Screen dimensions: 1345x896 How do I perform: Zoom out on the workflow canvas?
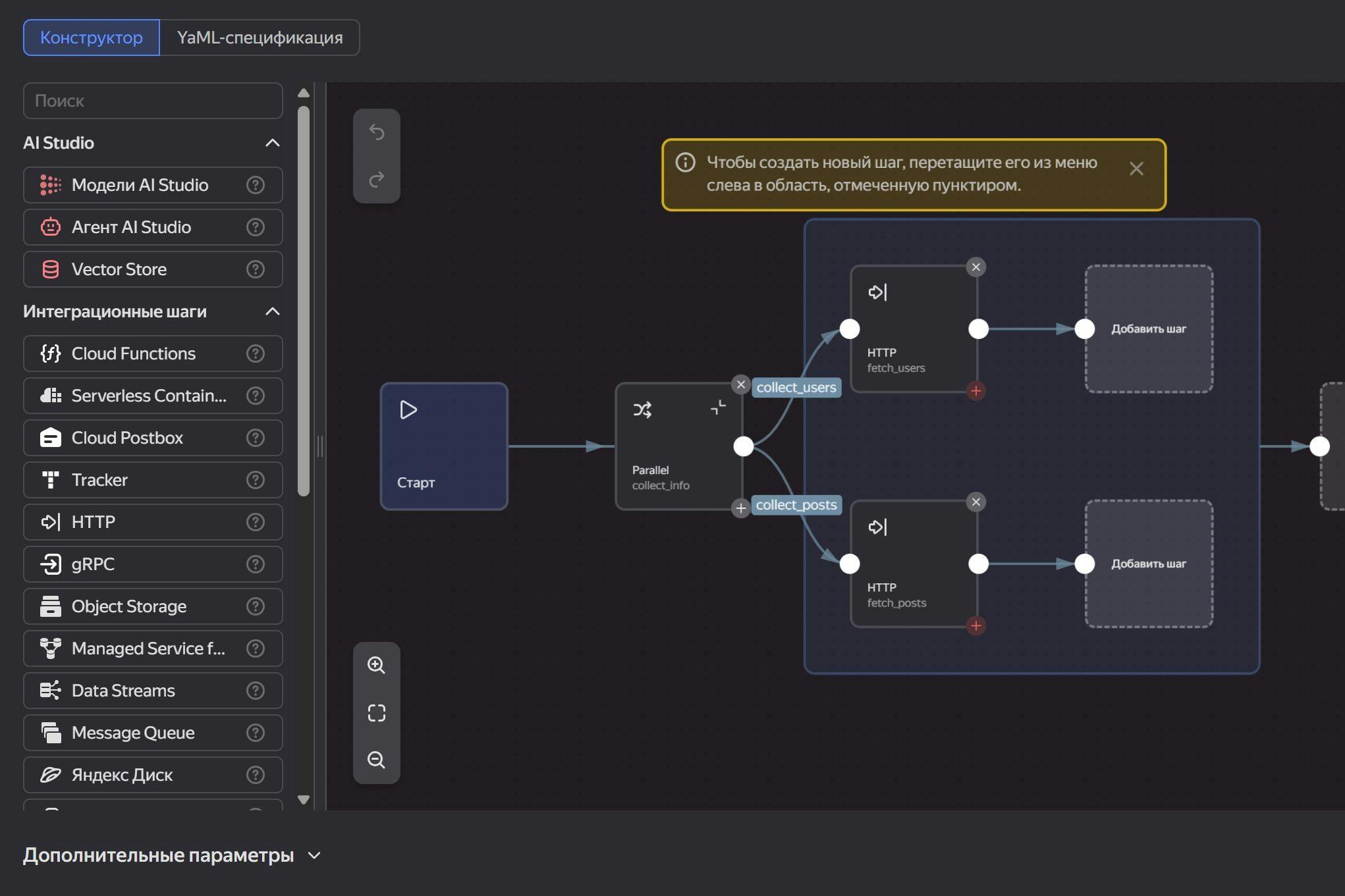tap(376, 760)
